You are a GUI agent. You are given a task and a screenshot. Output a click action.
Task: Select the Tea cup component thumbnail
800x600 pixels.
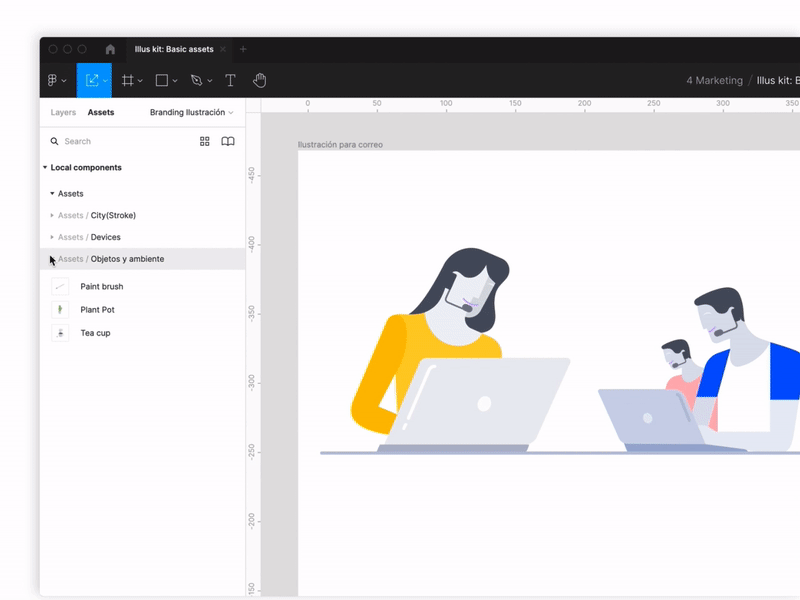click(x=60, y=333)
